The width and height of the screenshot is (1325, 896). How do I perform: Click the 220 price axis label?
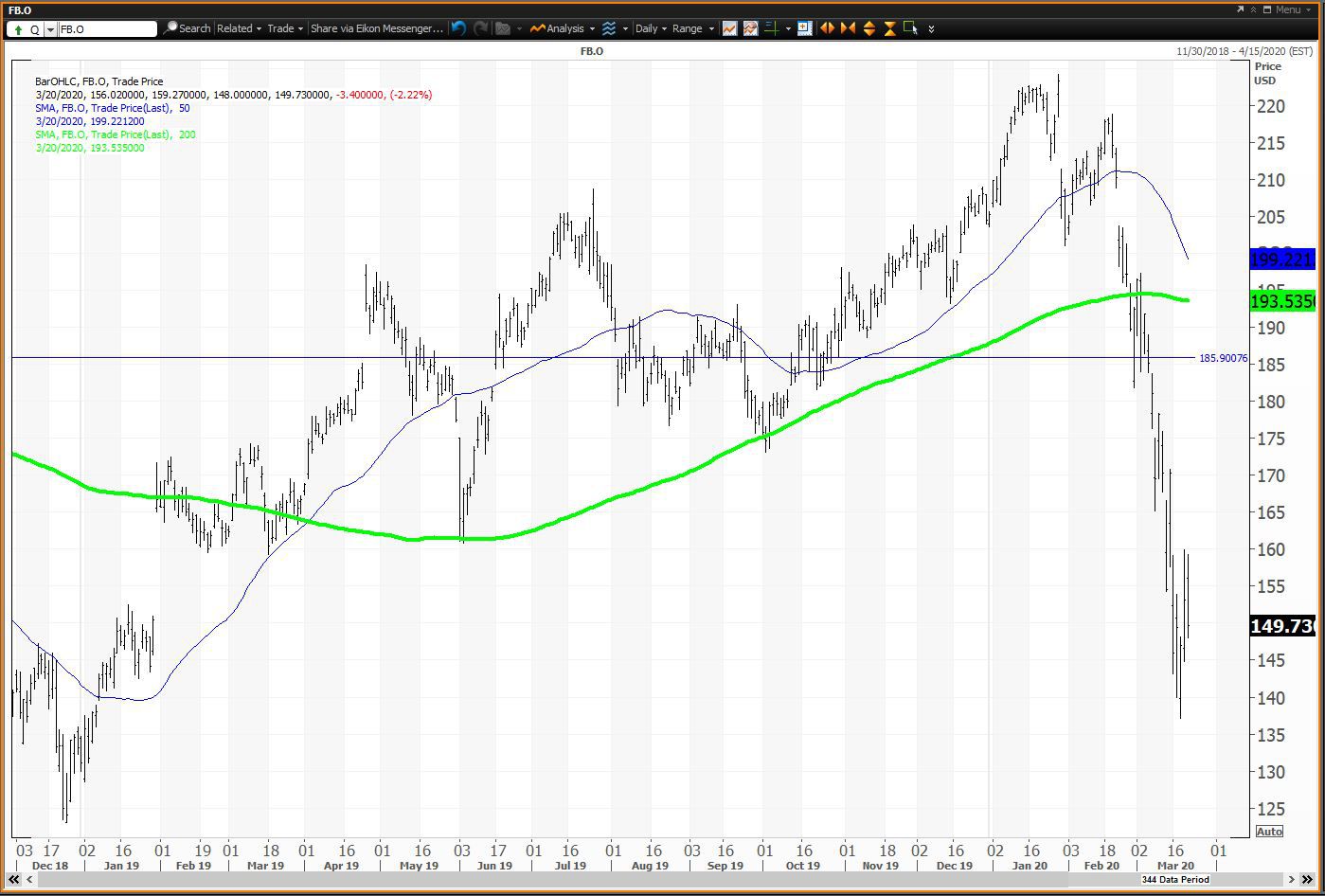[1270, 106]
